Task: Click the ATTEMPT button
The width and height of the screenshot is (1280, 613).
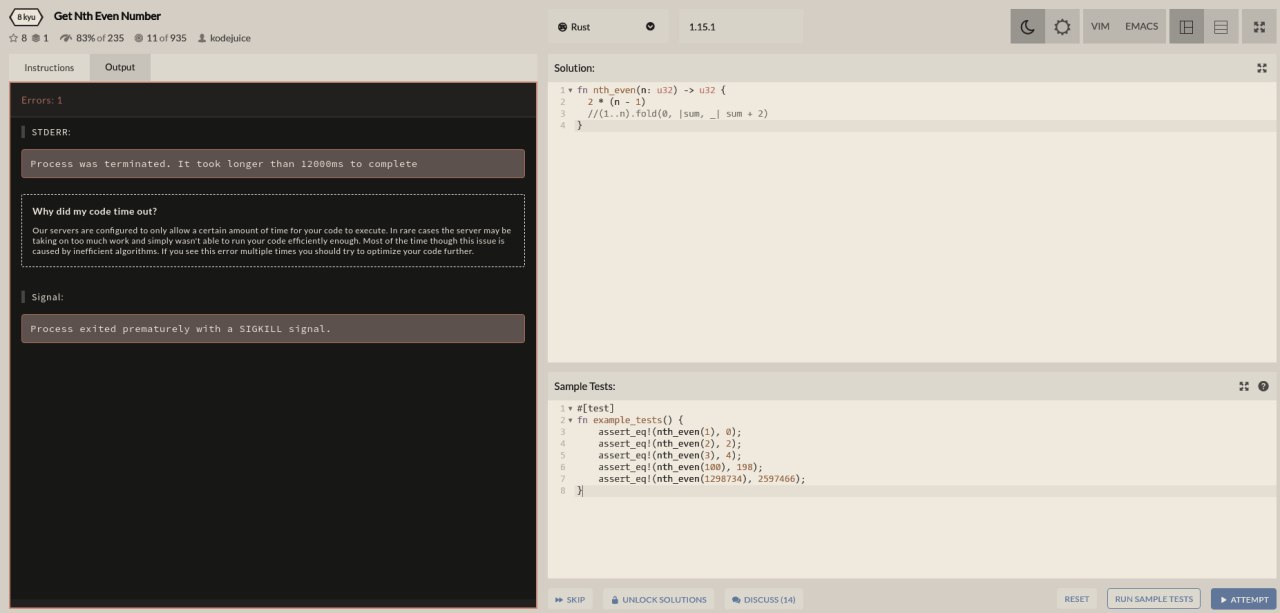Action: 1243,600
